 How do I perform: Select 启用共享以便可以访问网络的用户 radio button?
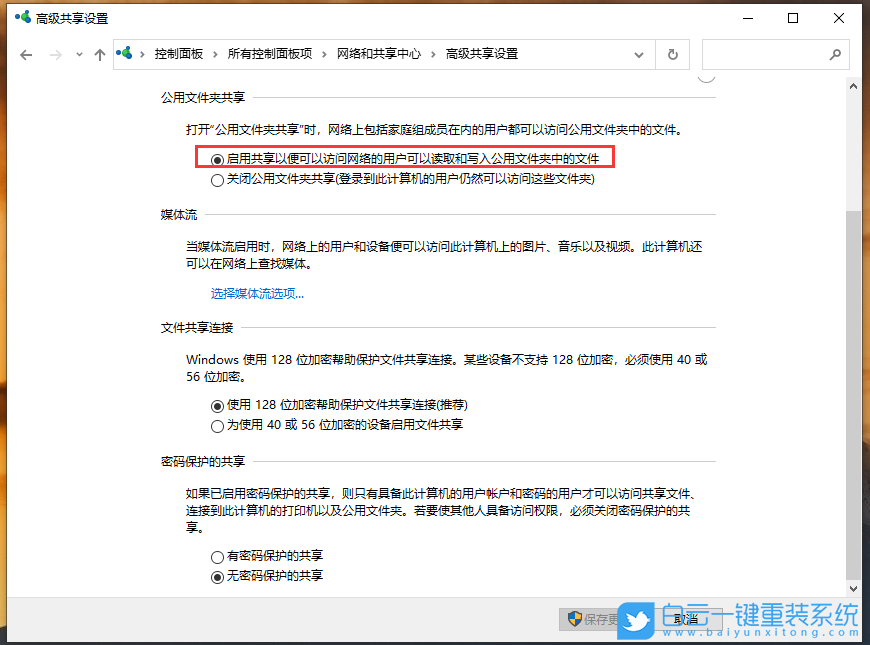point(217,159)
